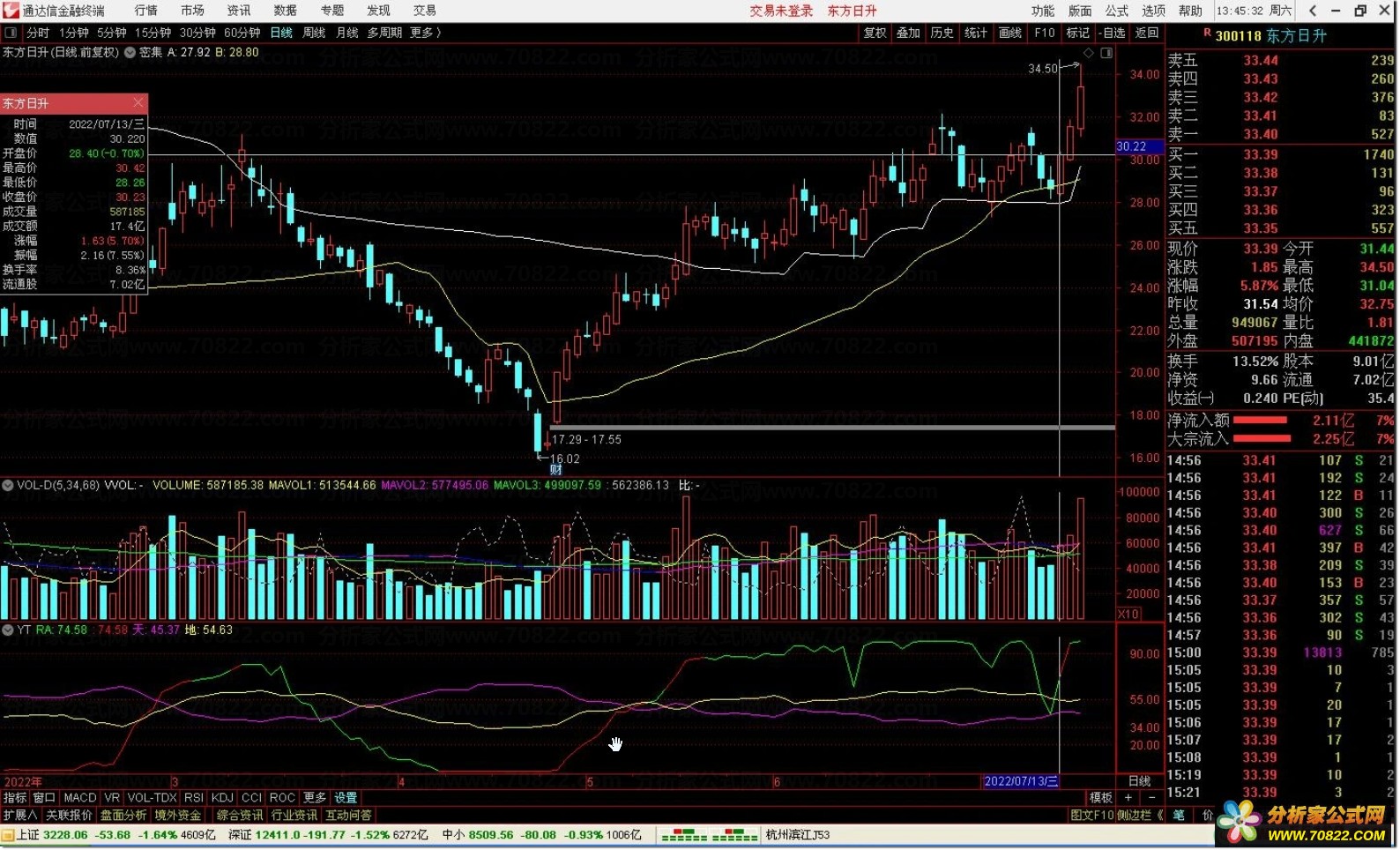Image resolution: width=1400 pixels, height=850 pixels.
Task: Switch to the 5分钟 period
Action: pyautogui.click(x=112, y=33)
